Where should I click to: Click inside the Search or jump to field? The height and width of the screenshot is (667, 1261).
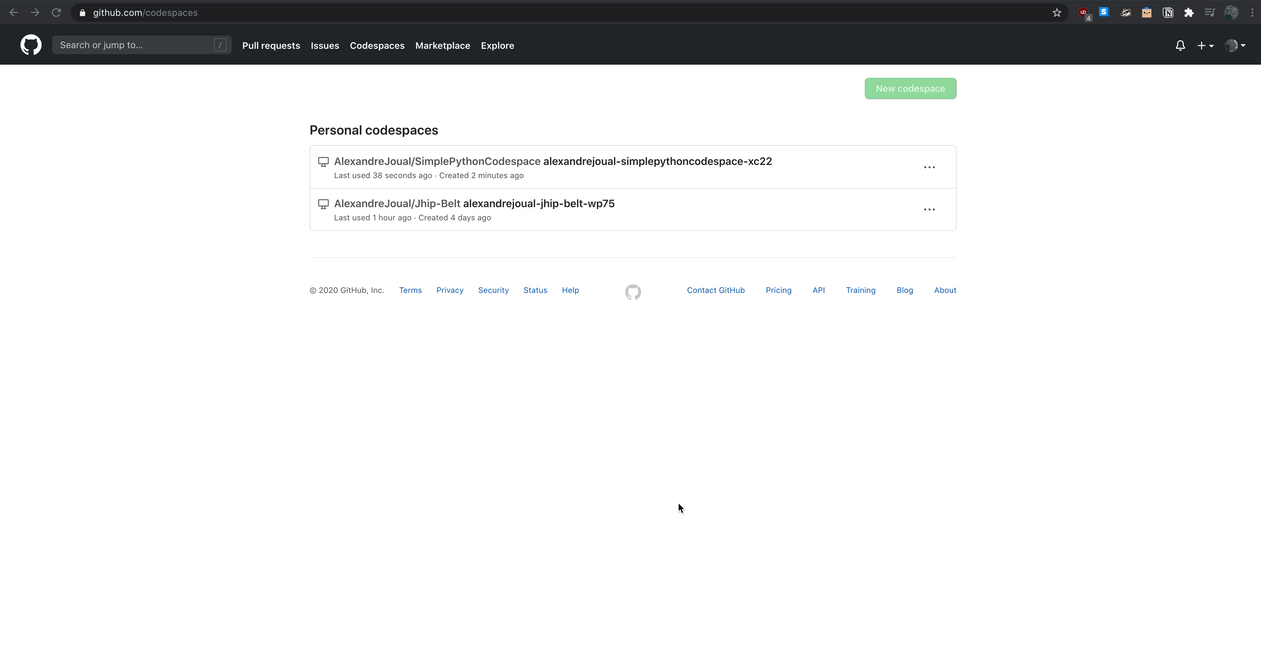pyautogui.click(x=140, y=45)
